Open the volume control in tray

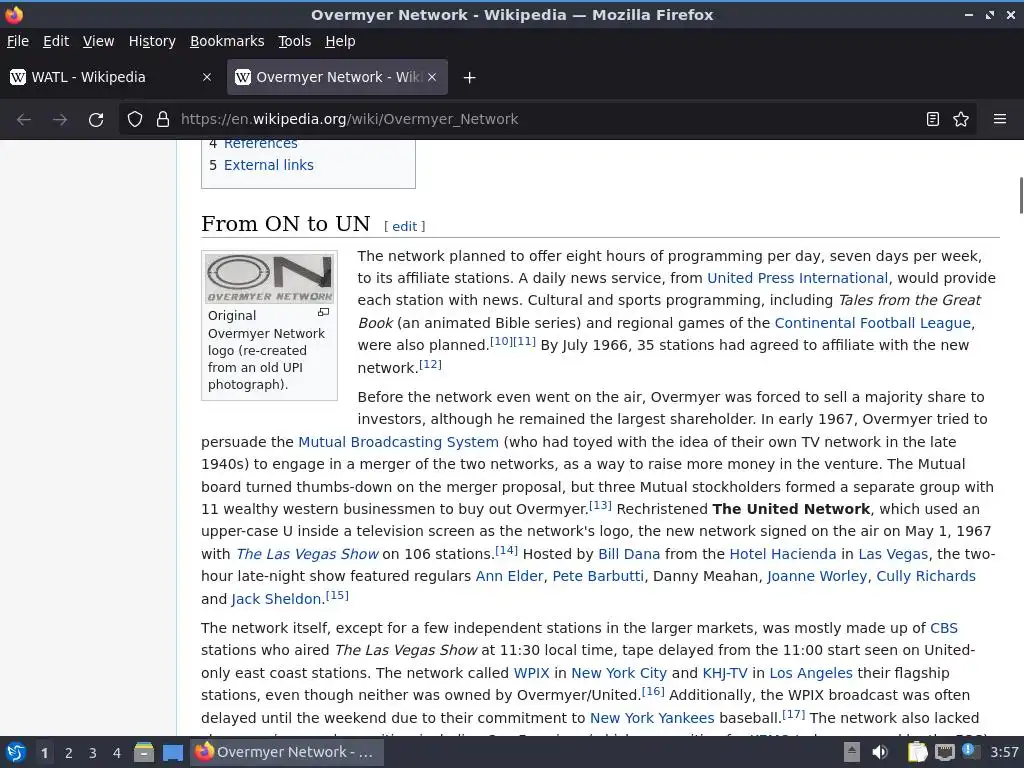(x=880, y=752)
